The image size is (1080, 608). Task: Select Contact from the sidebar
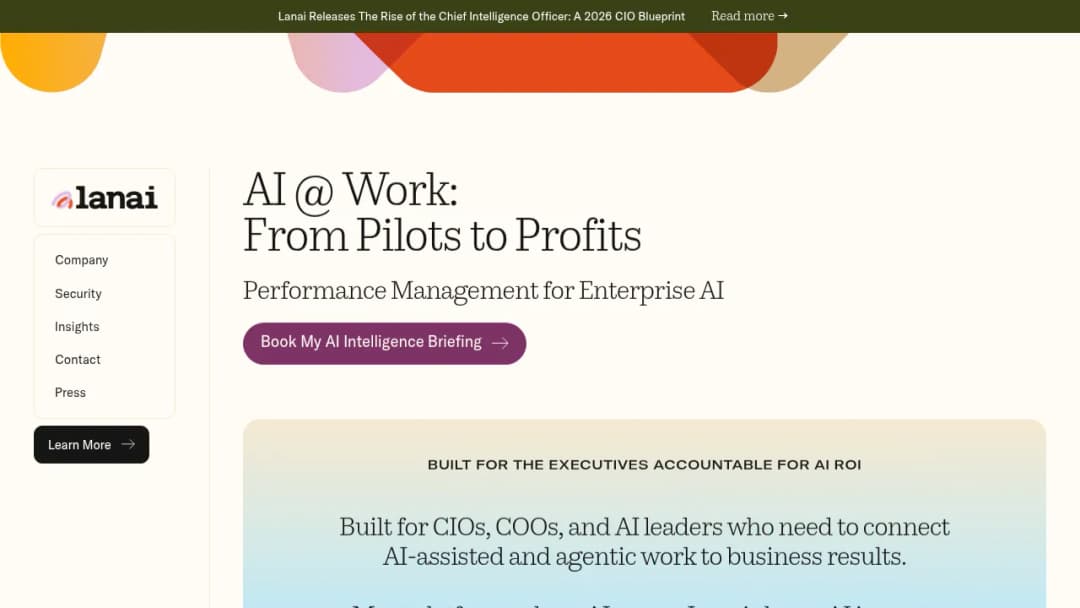coord(77,359)
